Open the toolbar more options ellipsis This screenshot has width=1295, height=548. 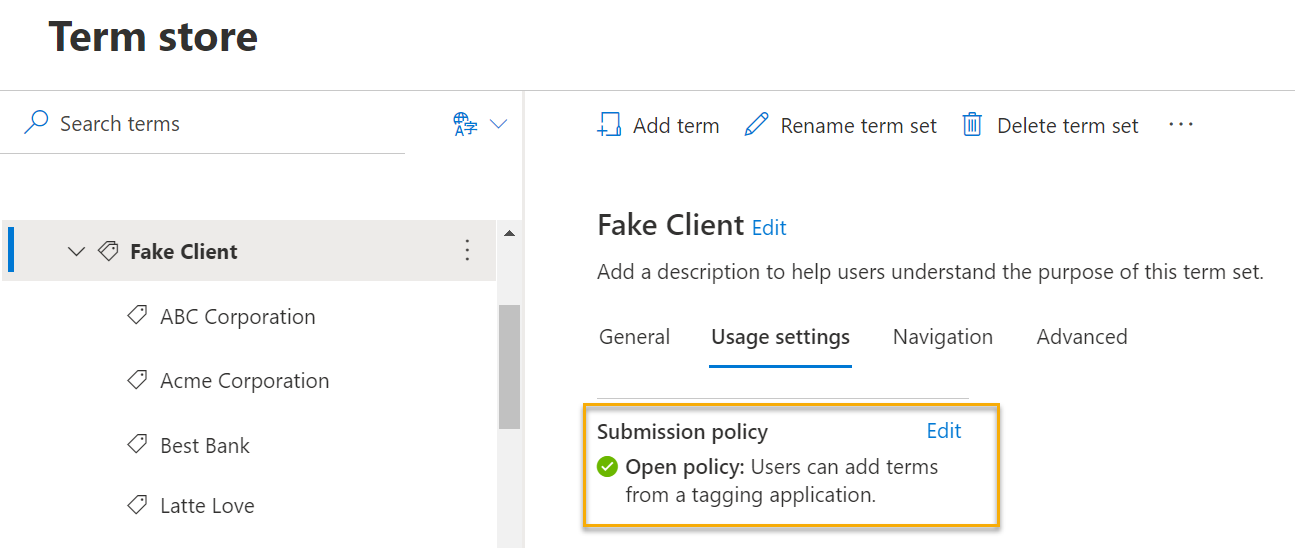tap(1181, 125)
